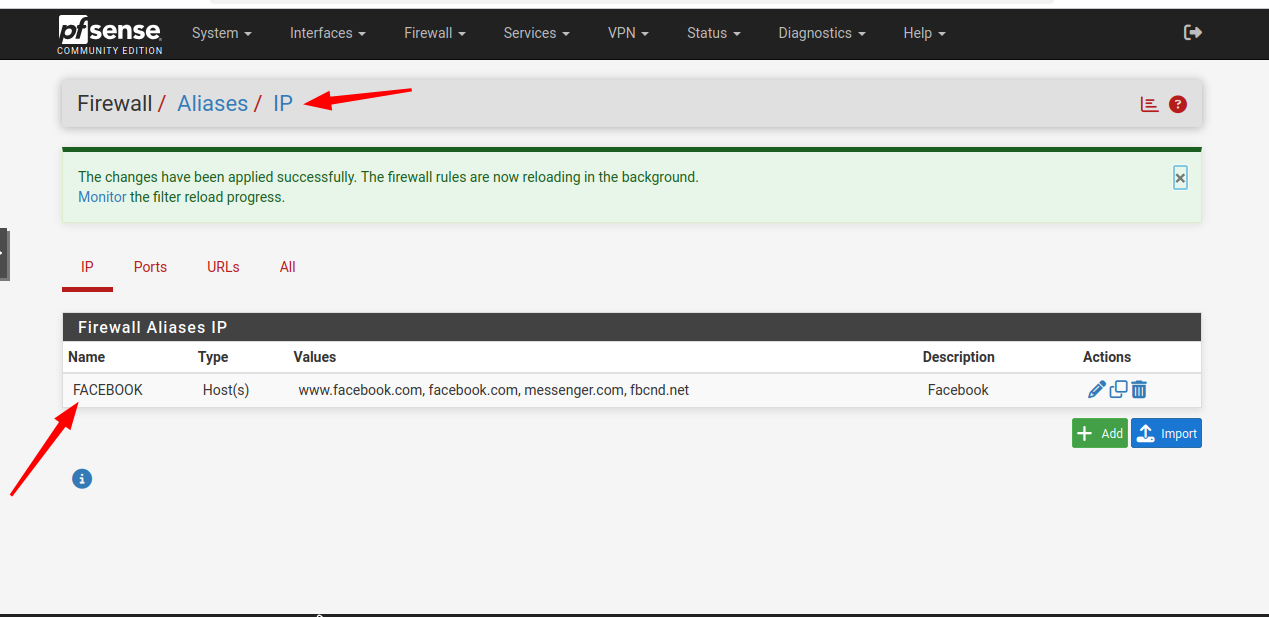
Task: Switch to the Ports tab
Action: click(150, 267)
